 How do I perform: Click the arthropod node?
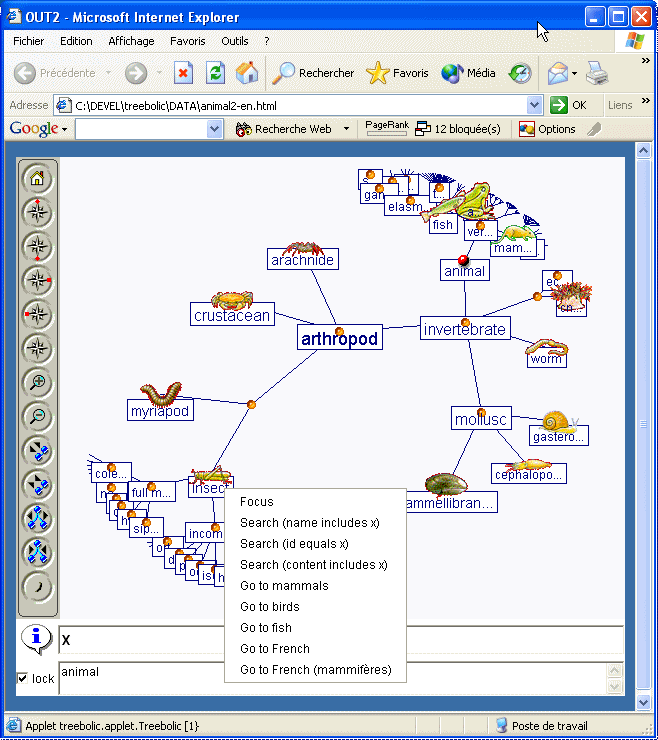click(339, 338)
